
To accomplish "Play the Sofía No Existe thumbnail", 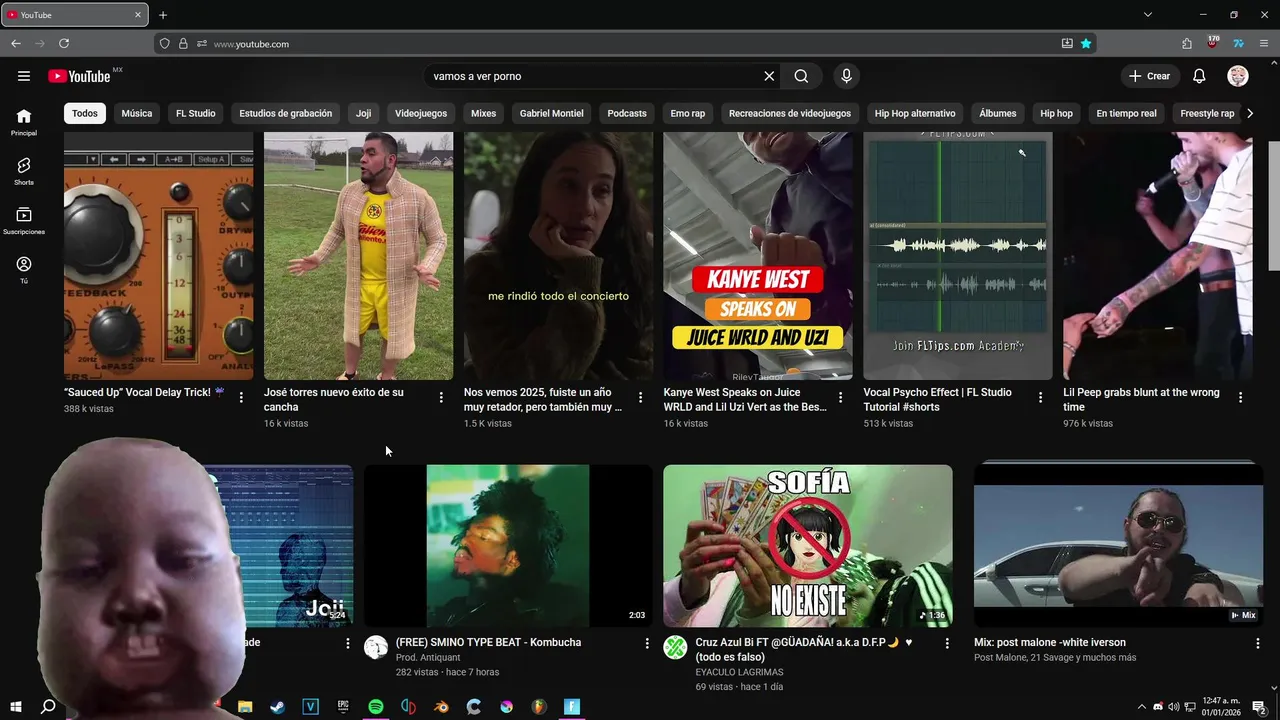I will pyautogui.click(x=808, y=546).
